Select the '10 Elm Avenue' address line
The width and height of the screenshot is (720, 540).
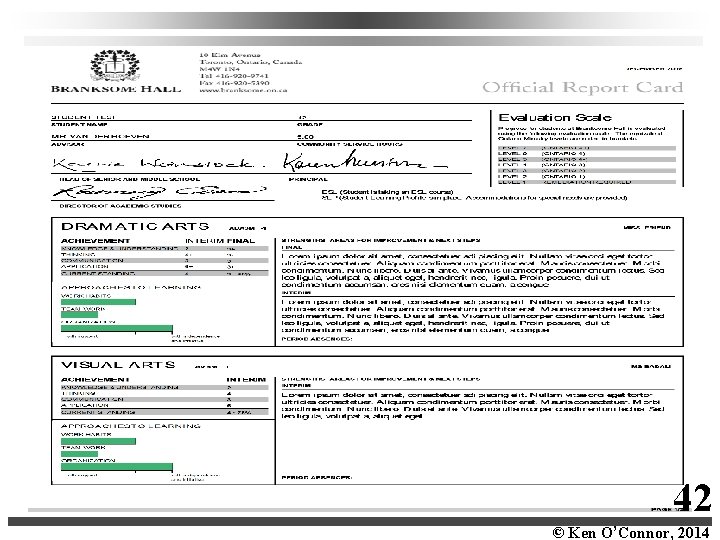(230, 55)
